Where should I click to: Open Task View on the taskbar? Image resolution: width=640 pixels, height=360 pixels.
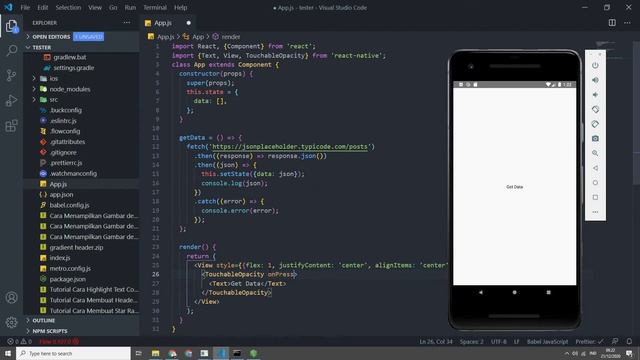click(139, 353)
